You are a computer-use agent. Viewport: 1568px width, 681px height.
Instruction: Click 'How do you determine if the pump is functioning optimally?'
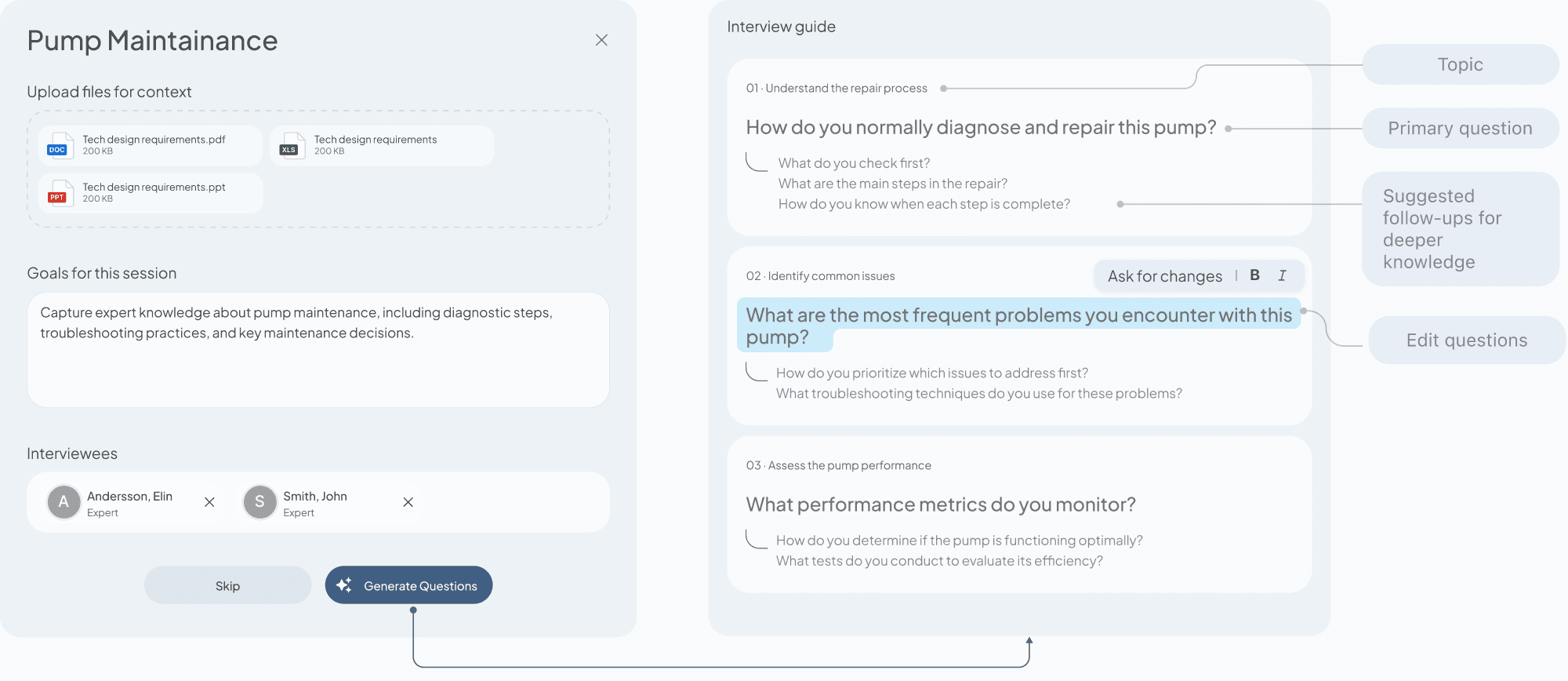click(x=960, y=541)
